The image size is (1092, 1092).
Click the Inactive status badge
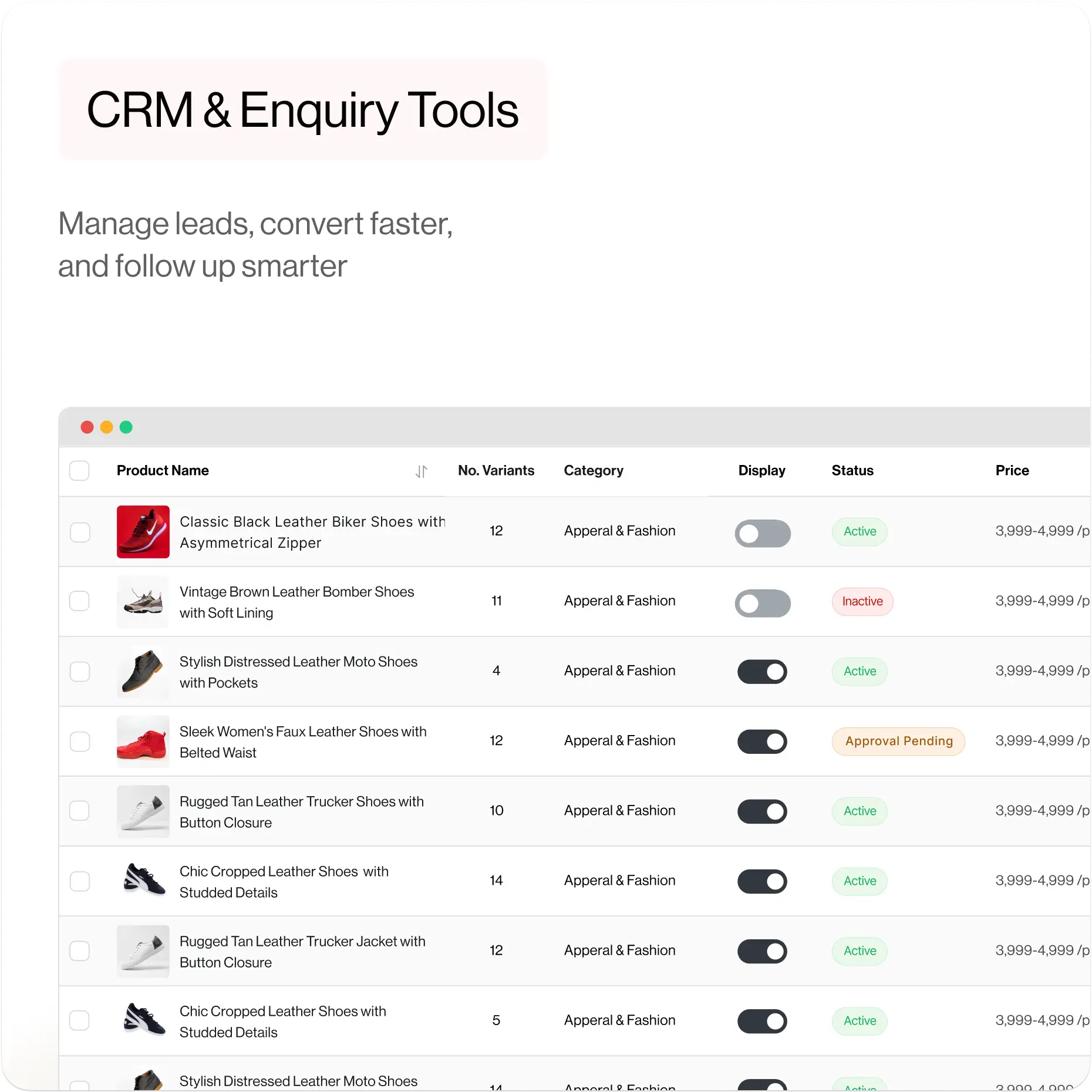pos(862,602)
